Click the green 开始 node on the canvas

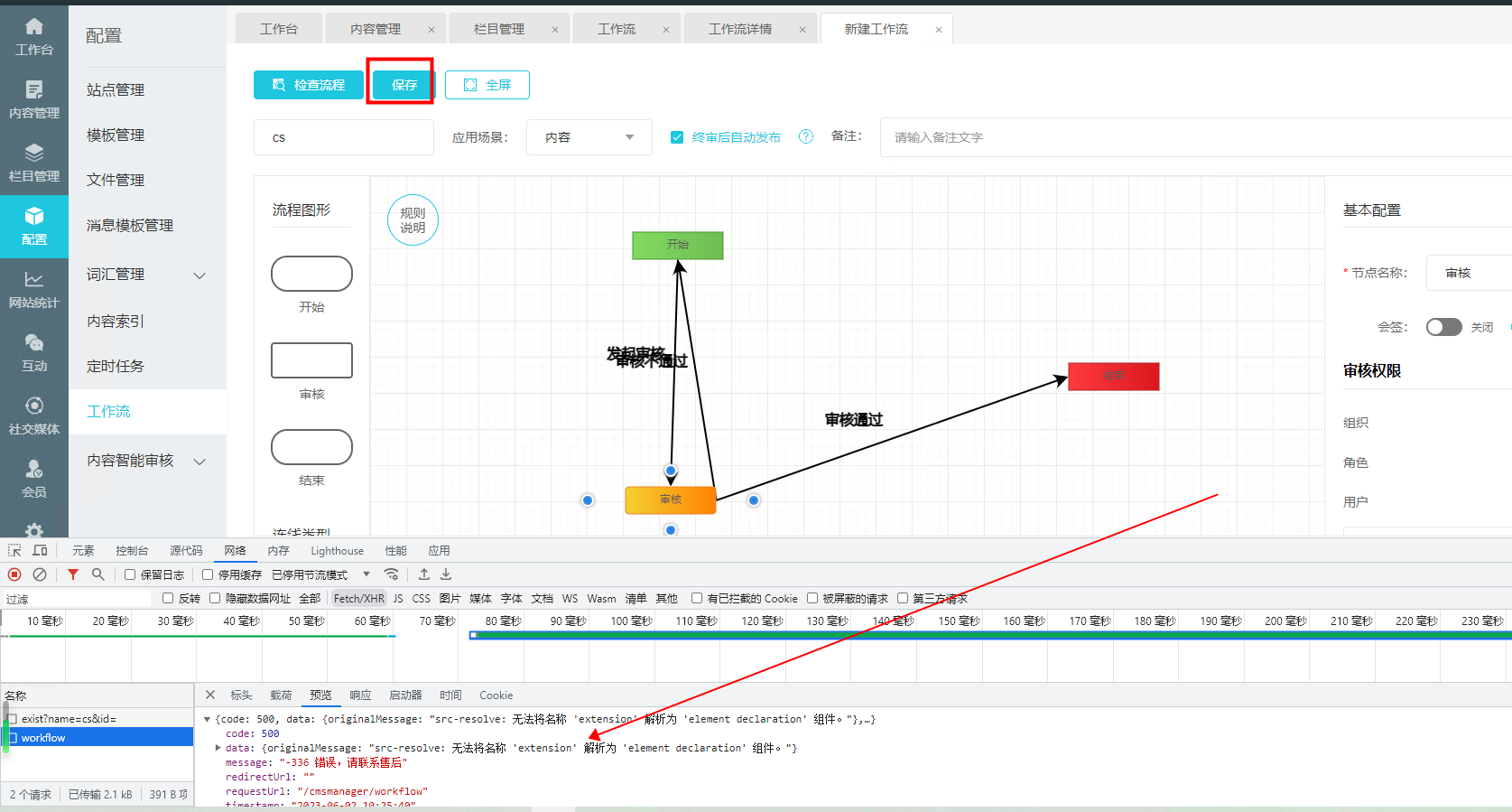[678, 245]
